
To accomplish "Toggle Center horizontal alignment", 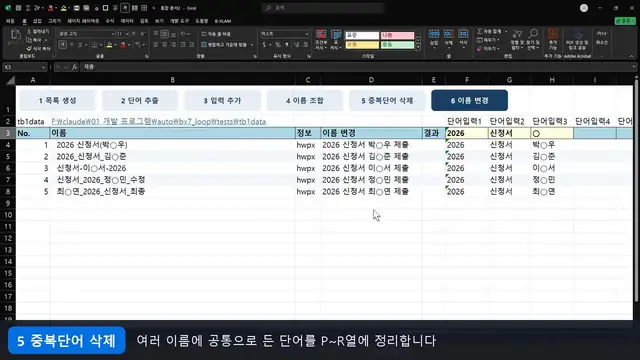I will tap(164, 45).
